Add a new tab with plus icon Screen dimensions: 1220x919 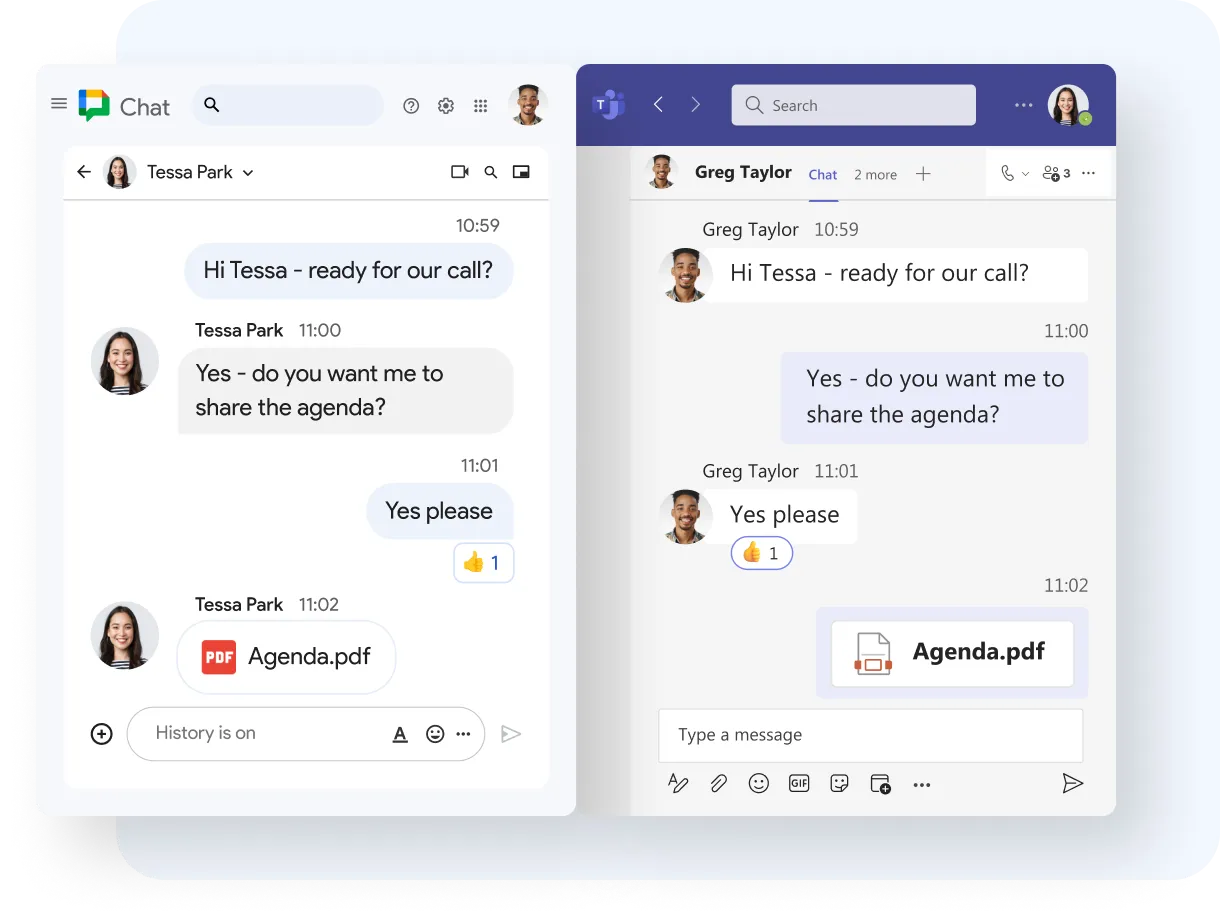(x=923, y=174)
